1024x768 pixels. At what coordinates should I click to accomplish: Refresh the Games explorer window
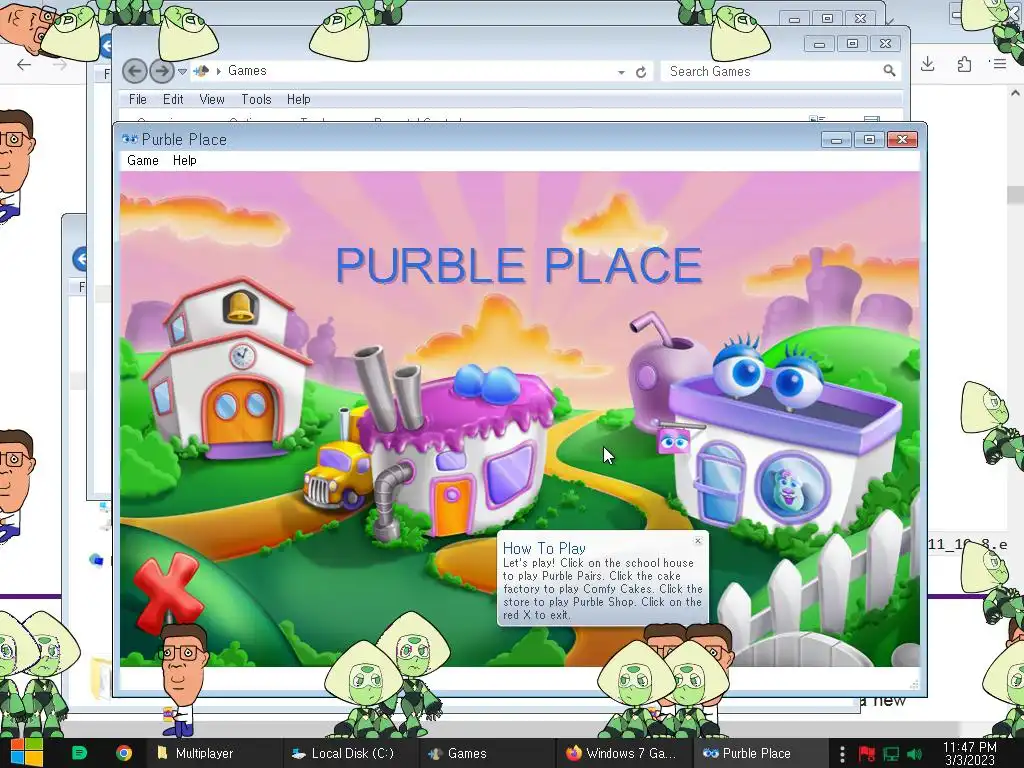point(641,72)
